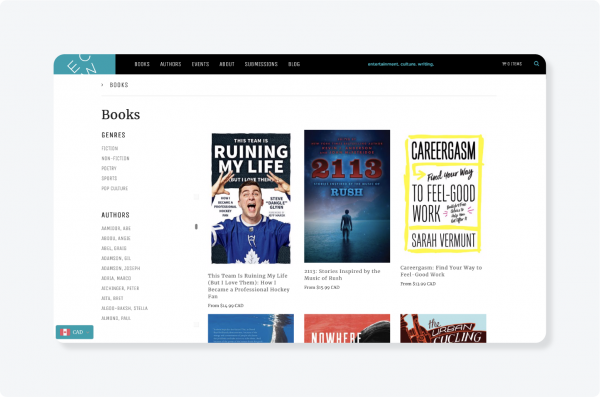Screen dimensions: 600x397
Task: Click the breadcrumb arrow before Books
Action: 102,85
